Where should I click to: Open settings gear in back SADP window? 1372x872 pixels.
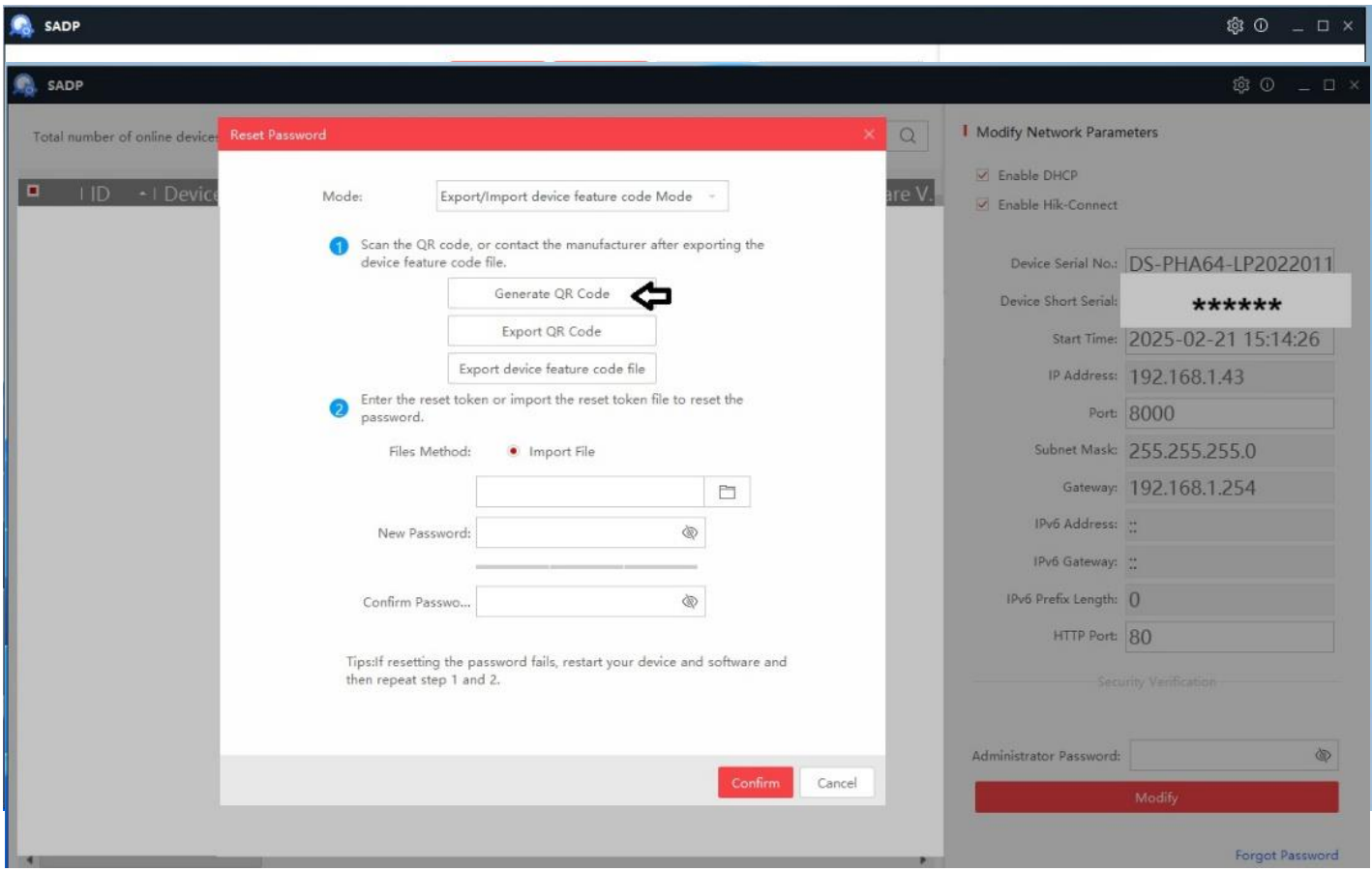pyautogui.click(x=1236, y=26)
